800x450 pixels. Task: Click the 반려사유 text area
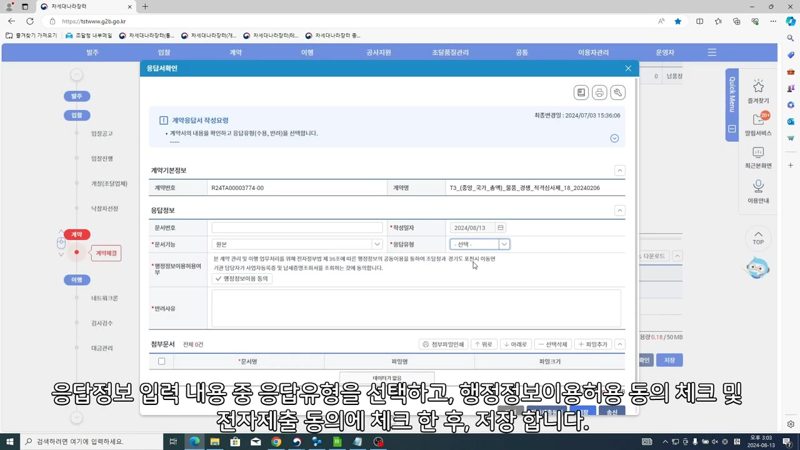click(416, 308)
